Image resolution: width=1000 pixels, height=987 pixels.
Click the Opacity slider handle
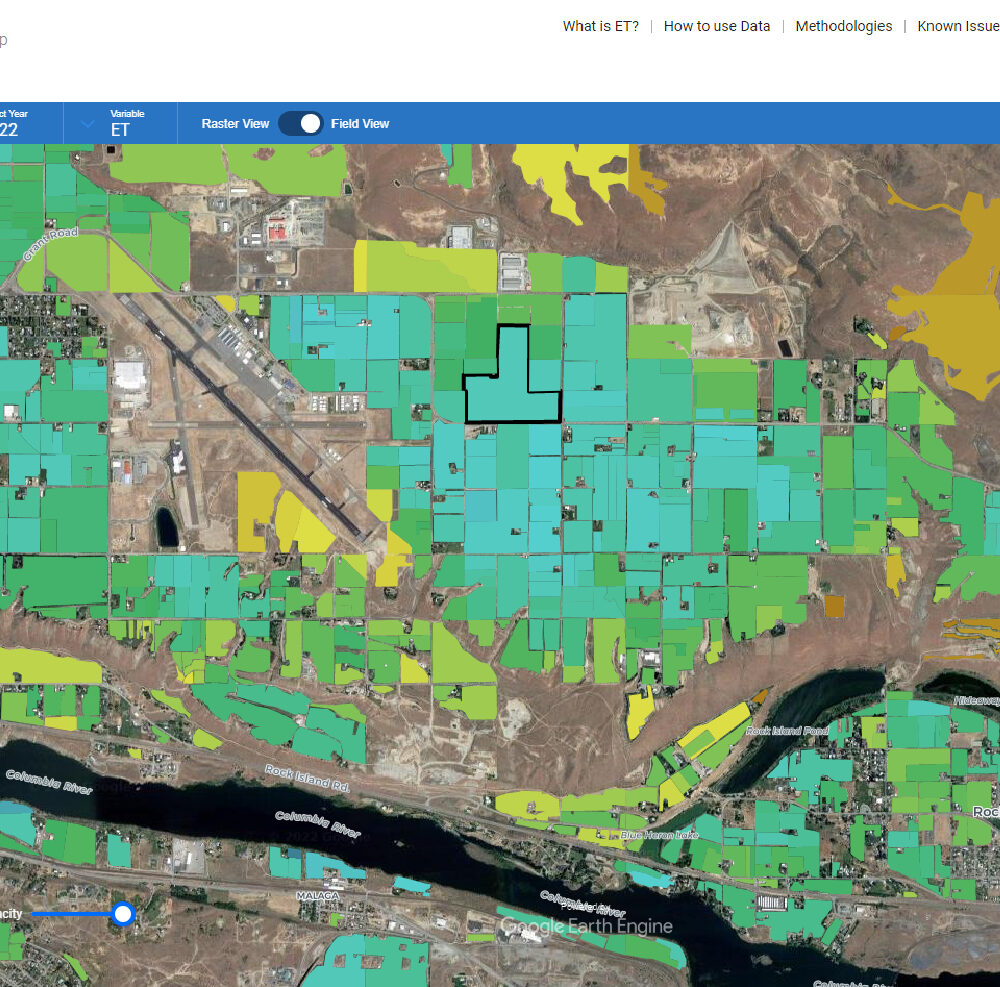[x=123, y=913]
